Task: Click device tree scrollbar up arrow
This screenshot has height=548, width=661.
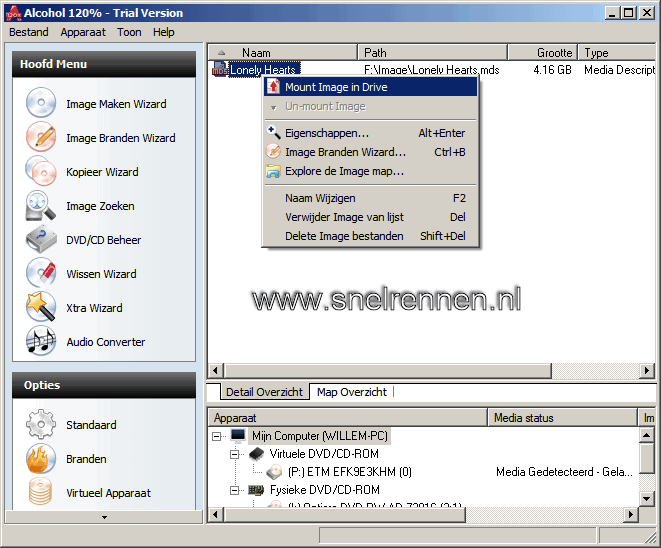Action: point(647,435)
